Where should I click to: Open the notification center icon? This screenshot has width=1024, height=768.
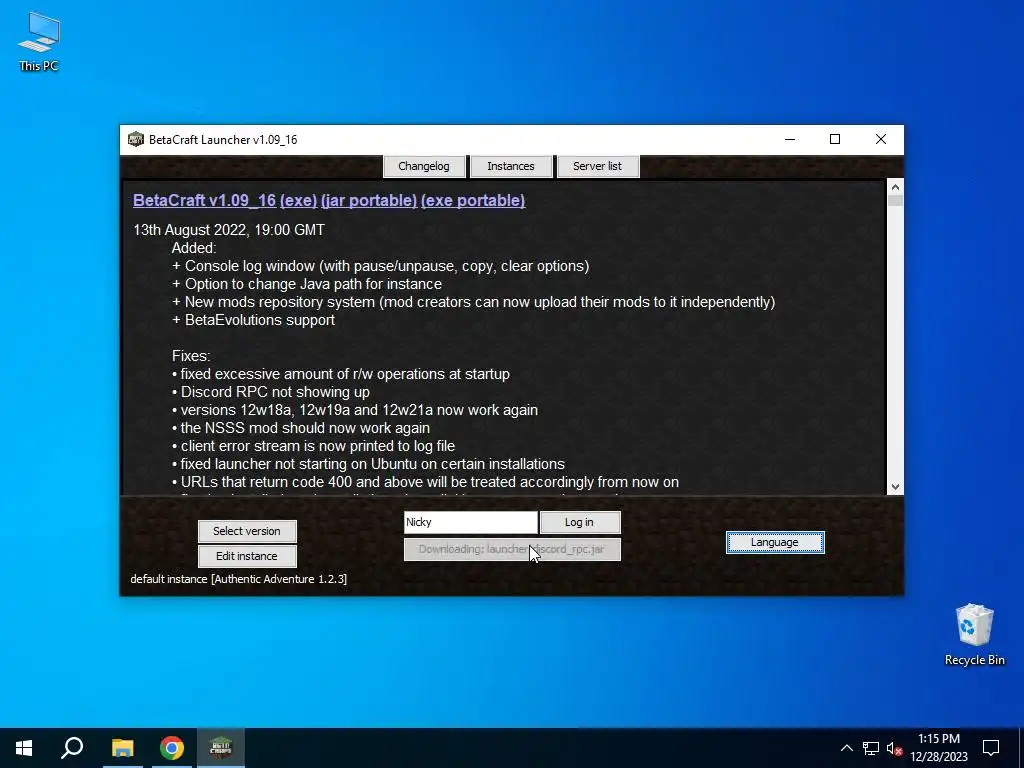tap(991, 748)
